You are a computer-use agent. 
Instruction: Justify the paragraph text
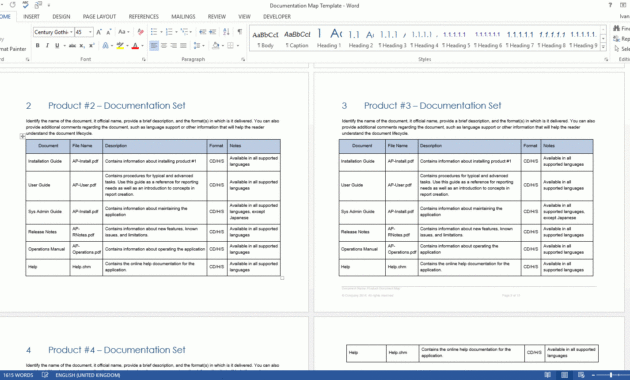(183, 46)
